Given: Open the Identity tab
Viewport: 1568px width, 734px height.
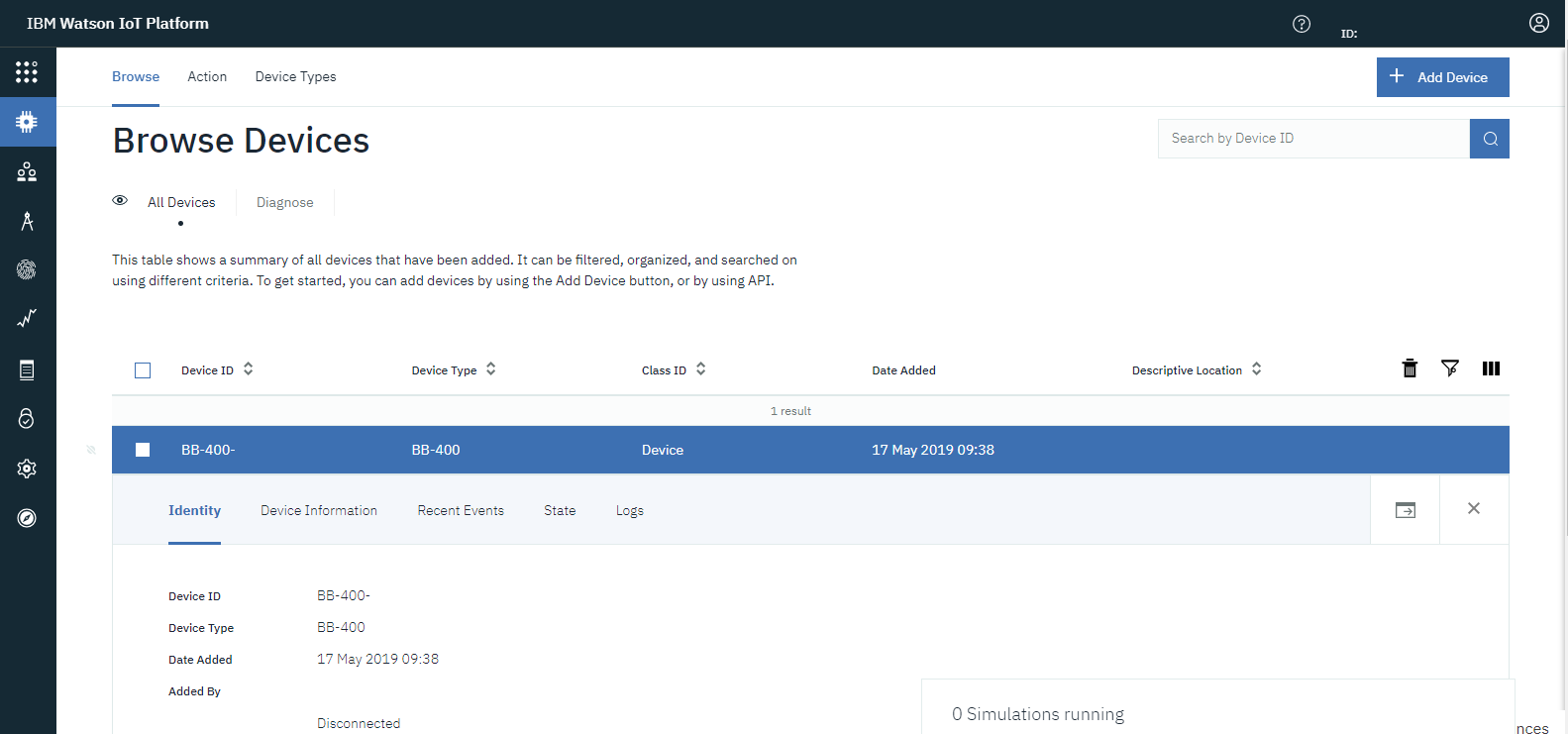Looking at the screenshot, I should 194,510.
